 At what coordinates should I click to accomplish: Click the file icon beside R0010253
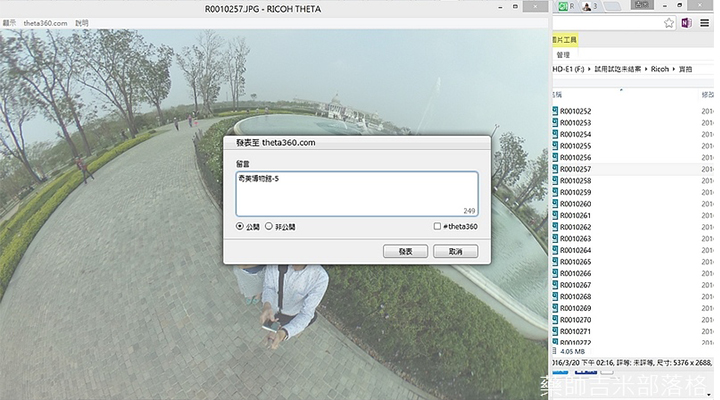pyautogui.click(x=555, y=123)
